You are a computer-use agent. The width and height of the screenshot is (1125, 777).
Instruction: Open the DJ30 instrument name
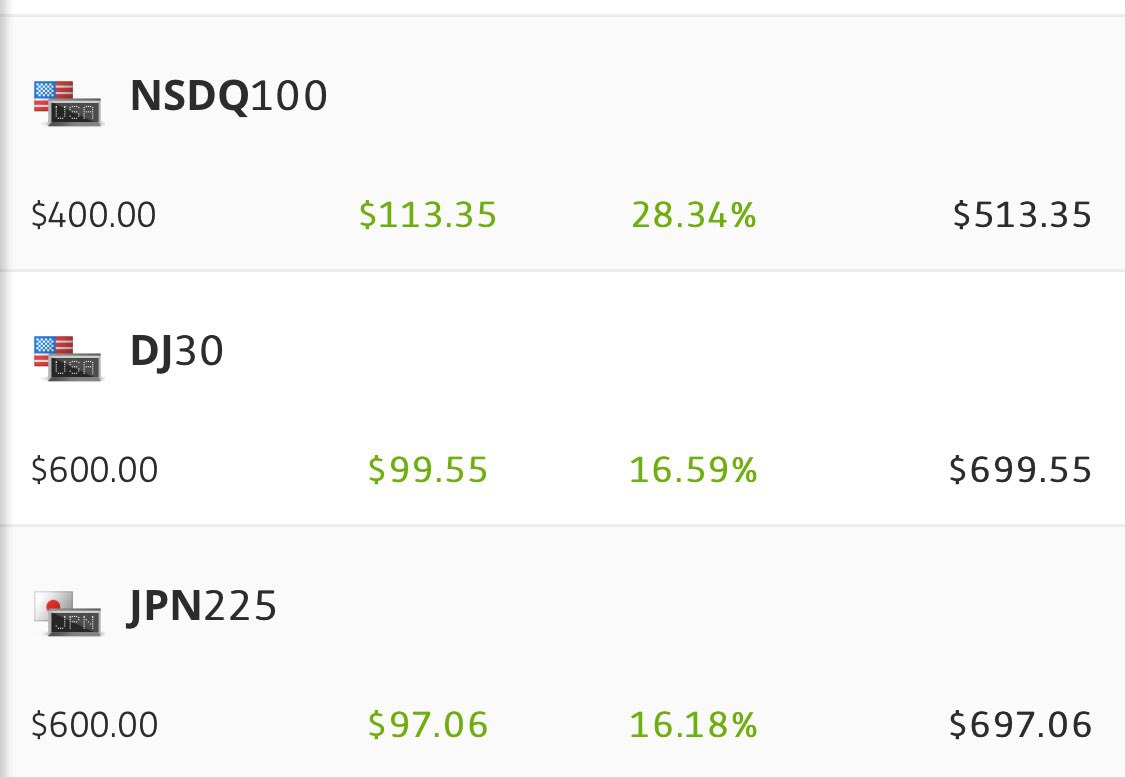point(177,353)
